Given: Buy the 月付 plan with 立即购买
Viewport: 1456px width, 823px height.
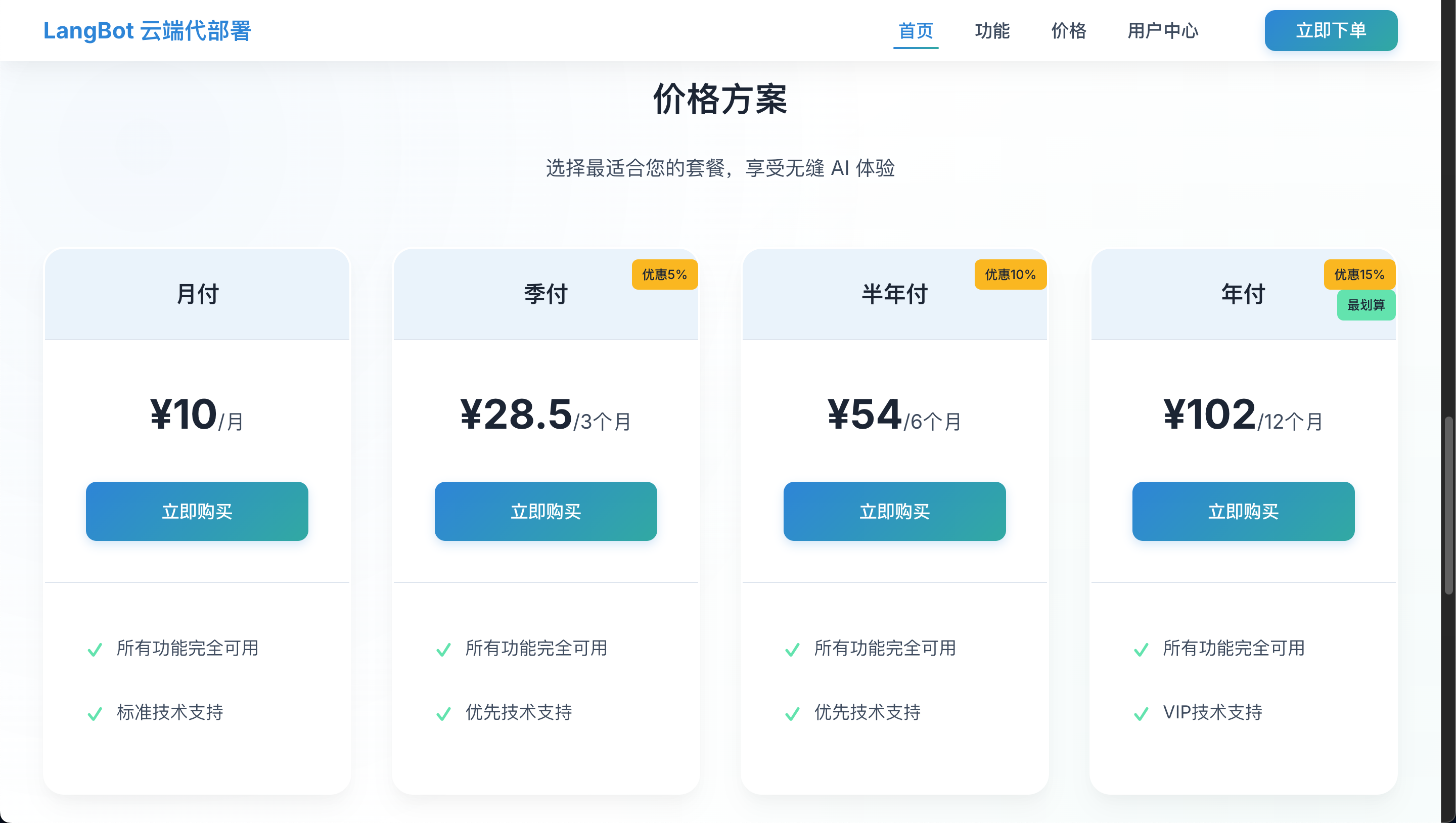Looking at the screenshot, I should point(197,511).
